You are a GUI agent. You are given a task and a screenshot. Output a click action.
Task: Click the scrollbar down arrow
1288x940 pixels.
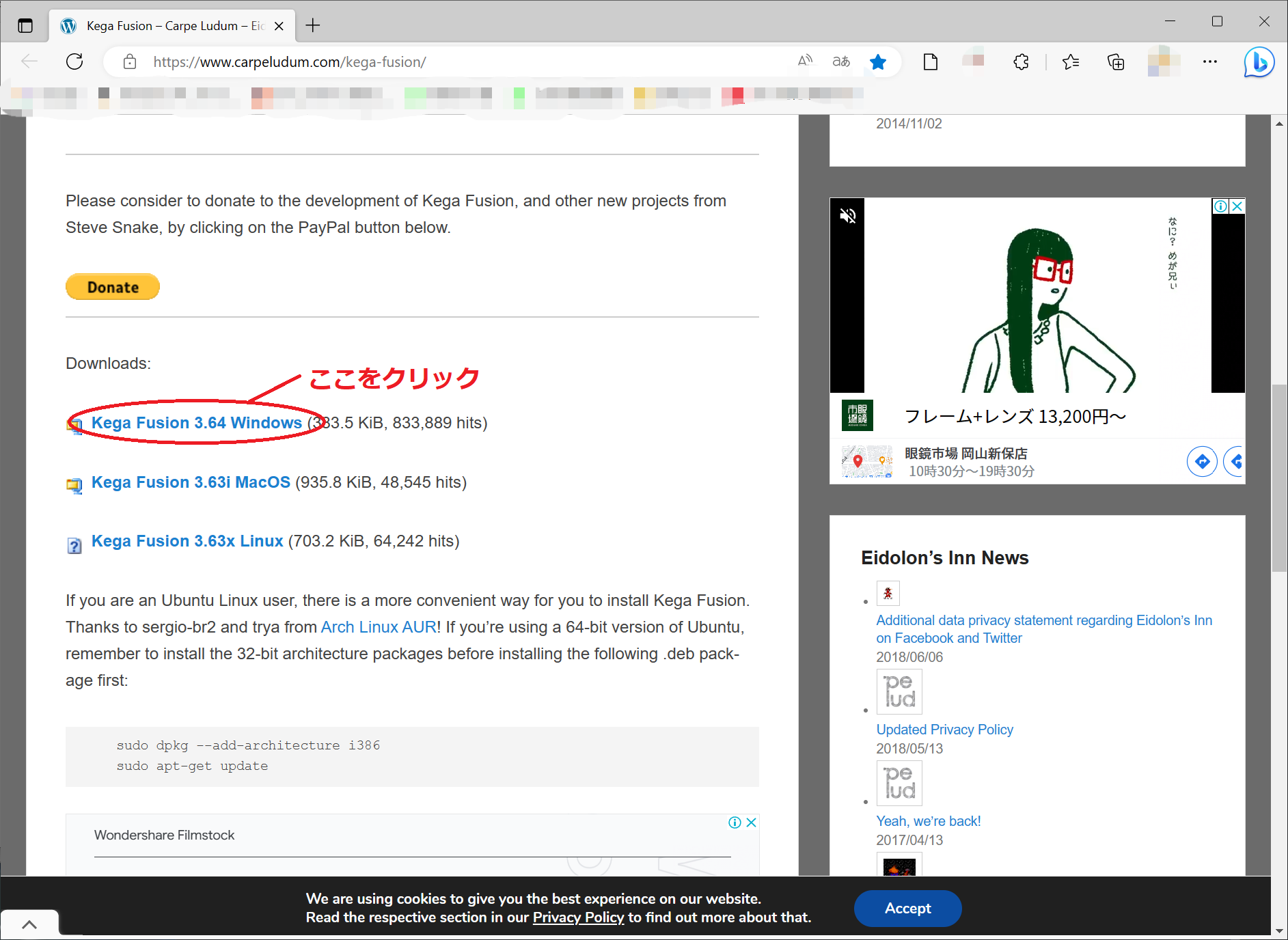coord(1279,930)
